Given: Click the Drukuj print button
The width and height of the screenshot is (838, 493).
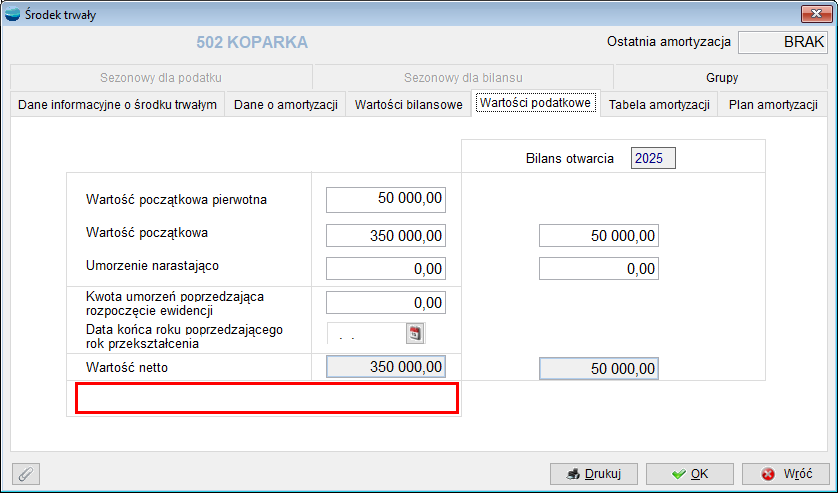Looking at the screenshot, I should tap(594, 474).
